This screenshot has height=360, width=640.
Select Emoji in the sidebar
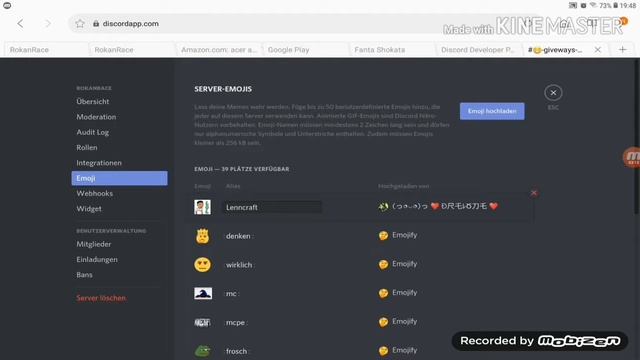[119, 178]
